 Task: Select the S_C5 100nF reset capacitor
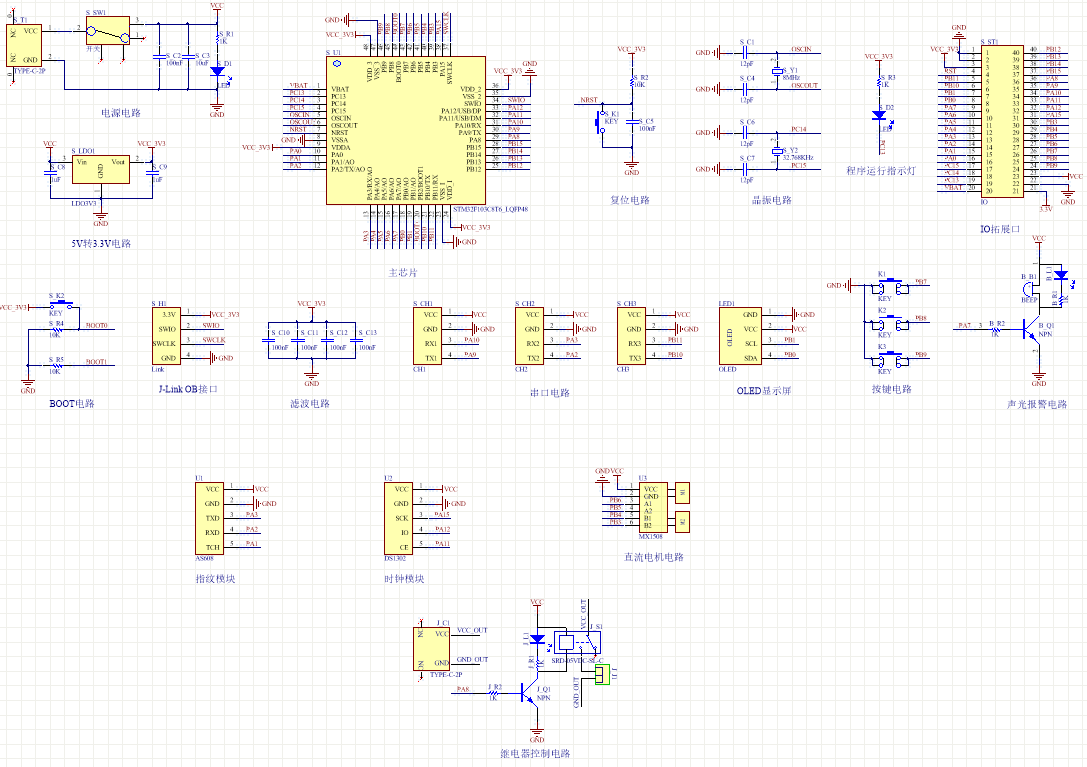click(632, 121)
